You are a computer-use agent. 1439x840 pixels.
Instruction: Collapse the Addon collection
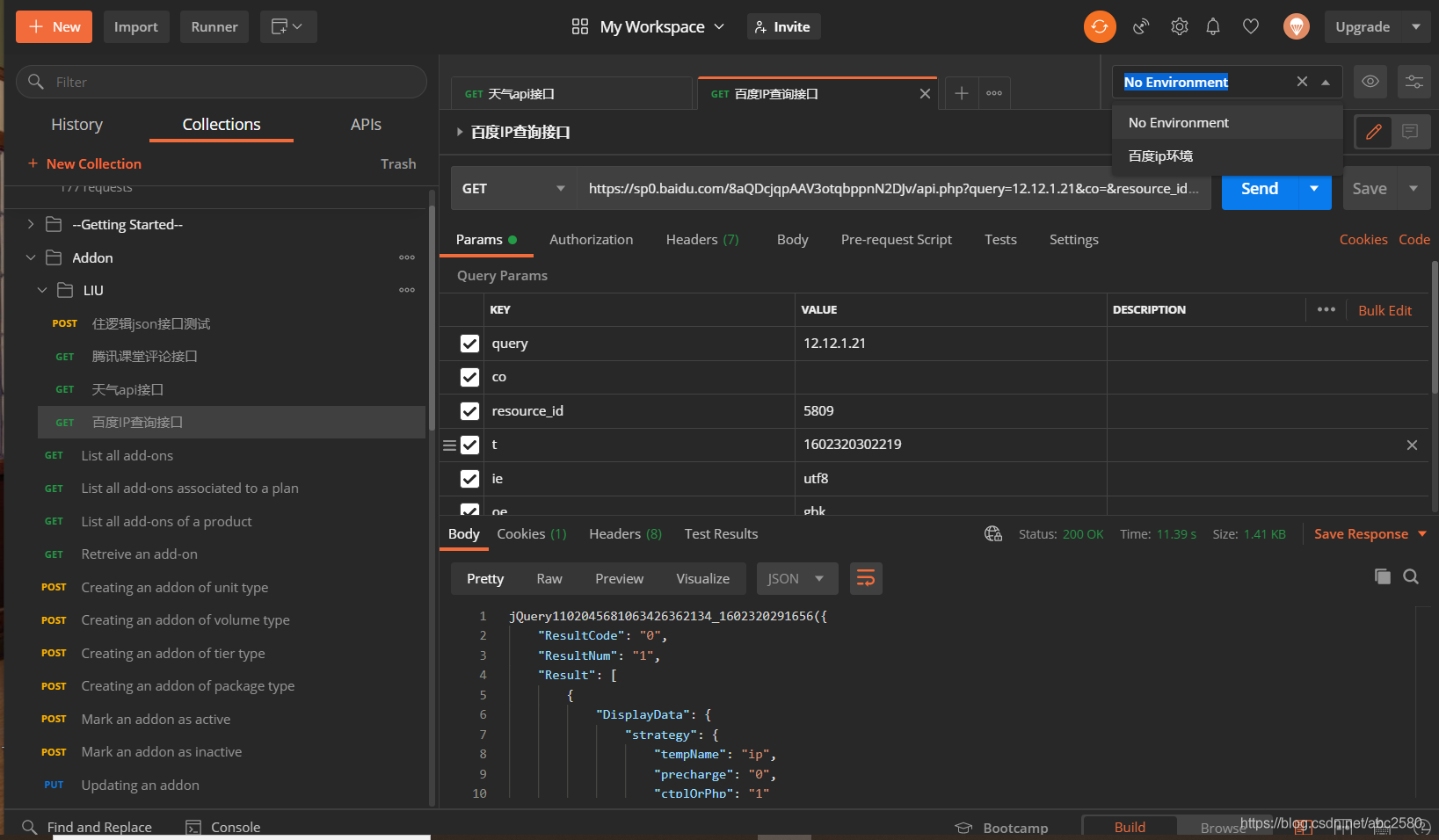(31, 257)
